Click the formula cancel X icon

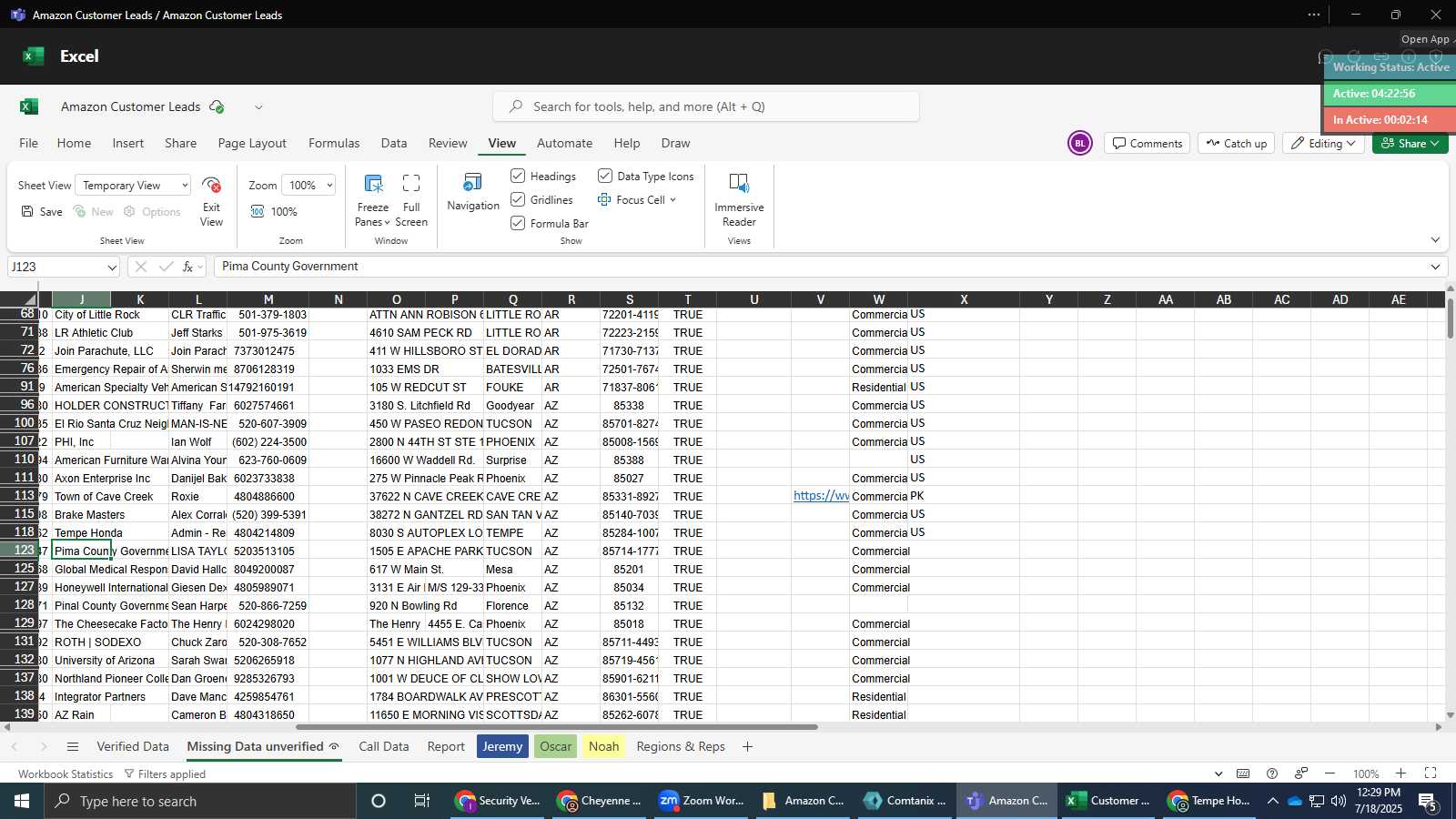(x=140, y=267)
